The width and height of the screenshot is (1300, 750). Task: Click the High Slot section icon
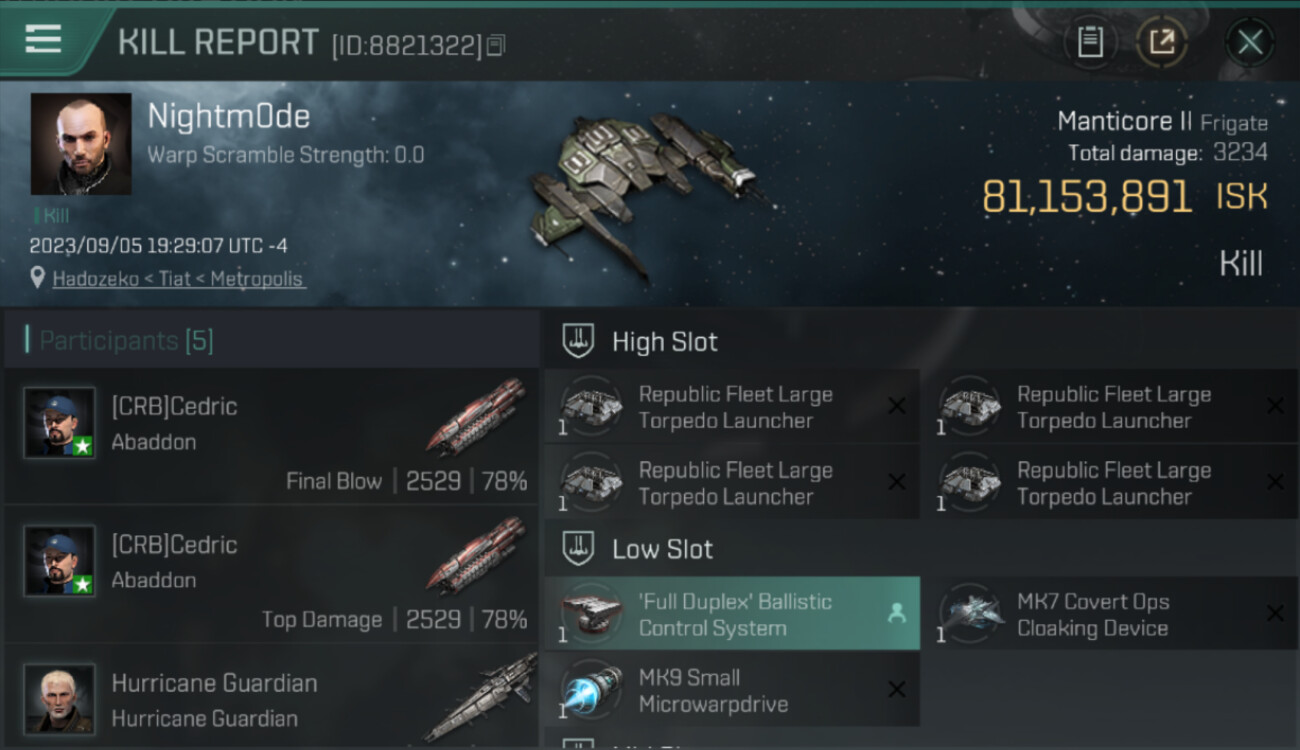(578, 341)
